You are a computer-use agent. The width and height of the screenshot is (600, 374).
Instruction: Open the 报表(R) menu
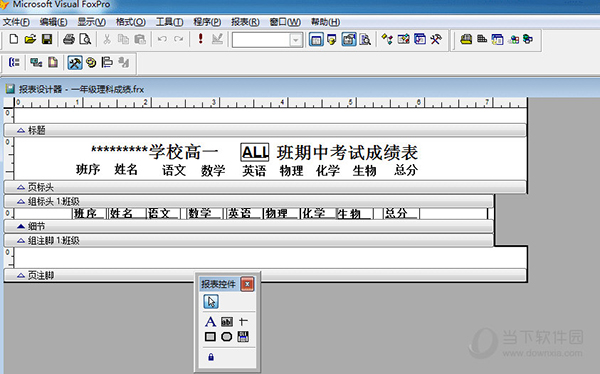(x=245, y=22)
